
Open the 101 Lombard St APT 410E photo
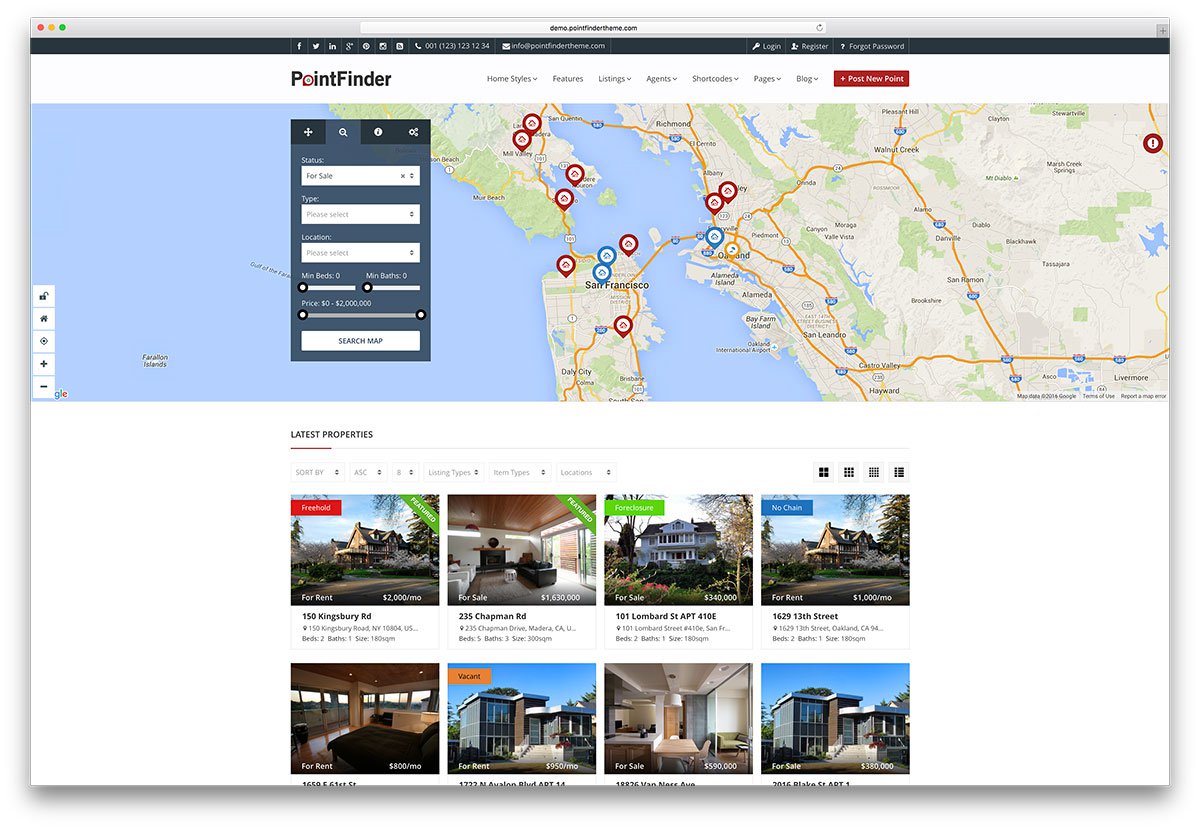click(x=678, y=550)
